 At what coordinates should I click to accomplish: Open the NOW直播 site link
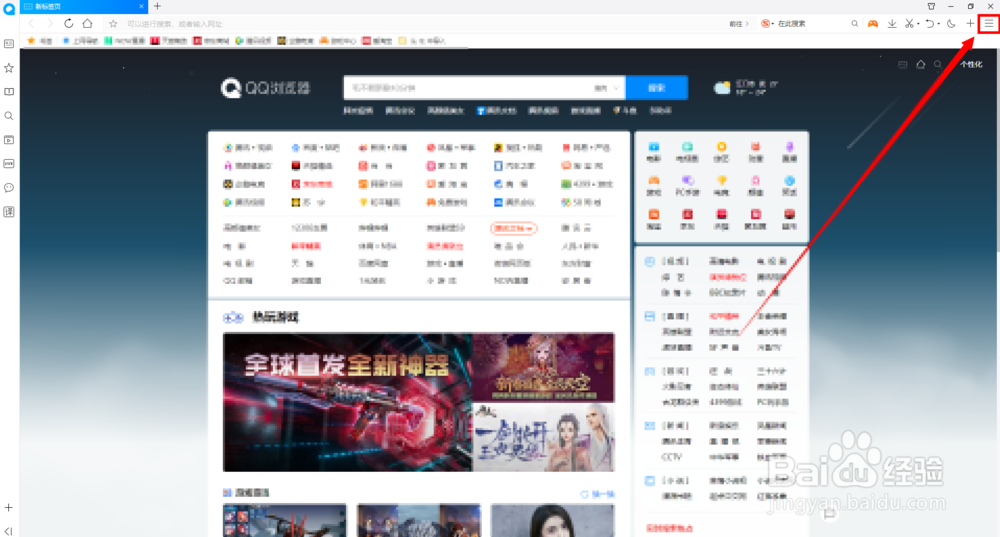511,281
